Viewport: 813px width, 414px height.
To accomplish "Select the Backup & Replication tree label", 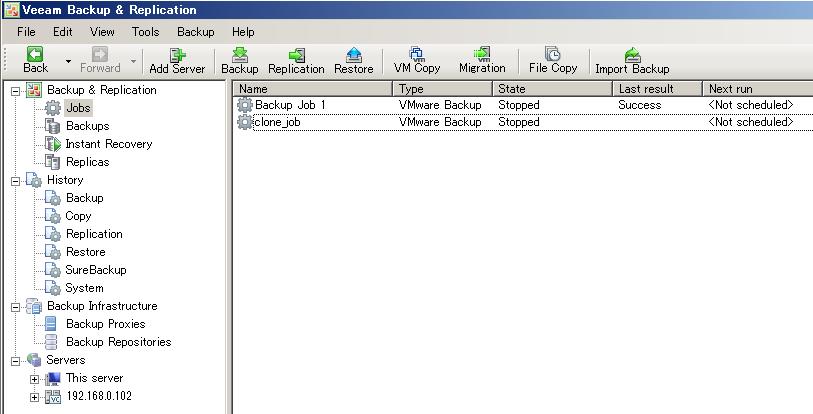I will click(102, 90).
